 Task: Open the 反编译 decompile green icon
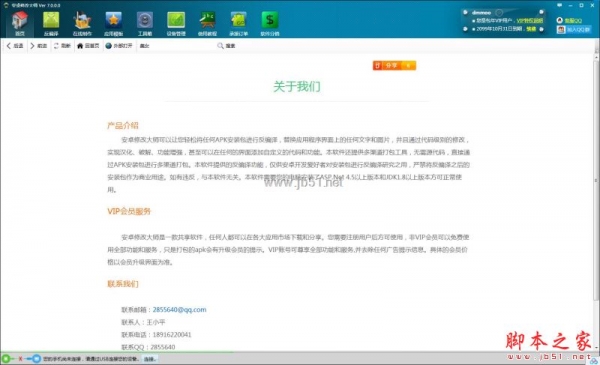pyautogui.click(x=51, y=23)
